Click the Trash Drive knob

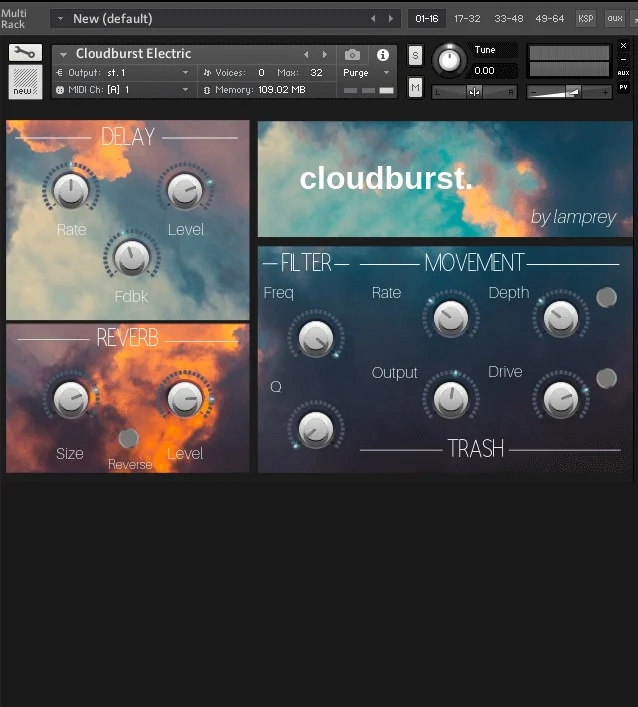point(560,399)
